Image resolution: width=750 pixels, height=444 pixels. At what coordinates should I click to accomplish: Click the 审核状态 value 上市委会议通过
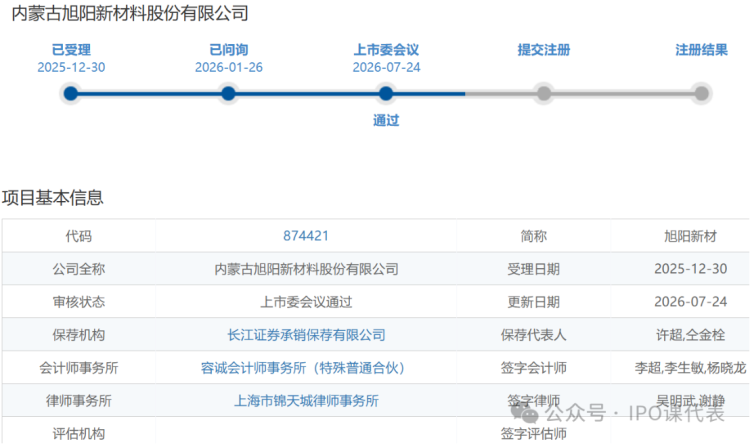tap(306, 302)
